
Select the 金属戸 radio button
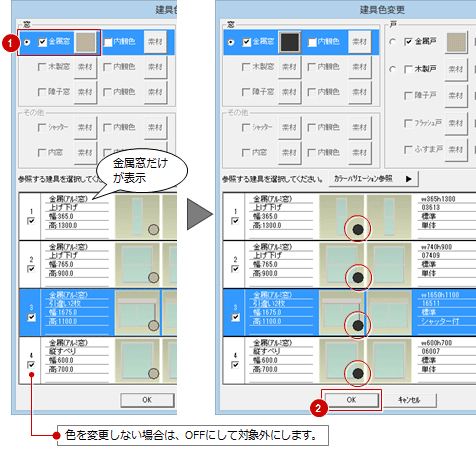(393, 42)
